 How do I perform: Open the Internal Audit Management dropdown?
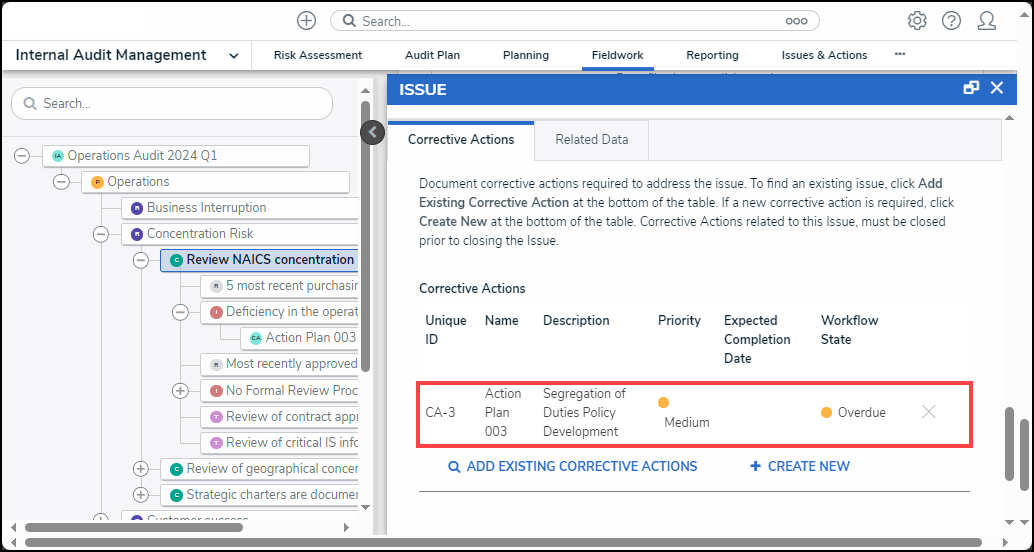[x=234, y=56]
